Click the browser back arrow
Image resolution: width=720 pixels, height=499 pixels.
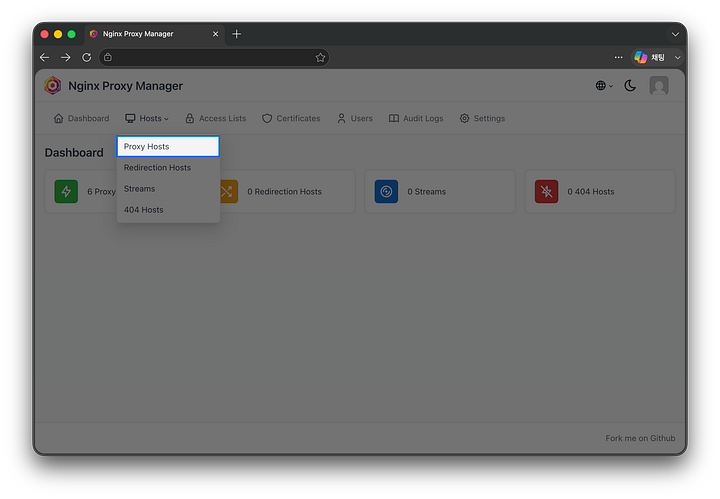click(x=45, y=57)
